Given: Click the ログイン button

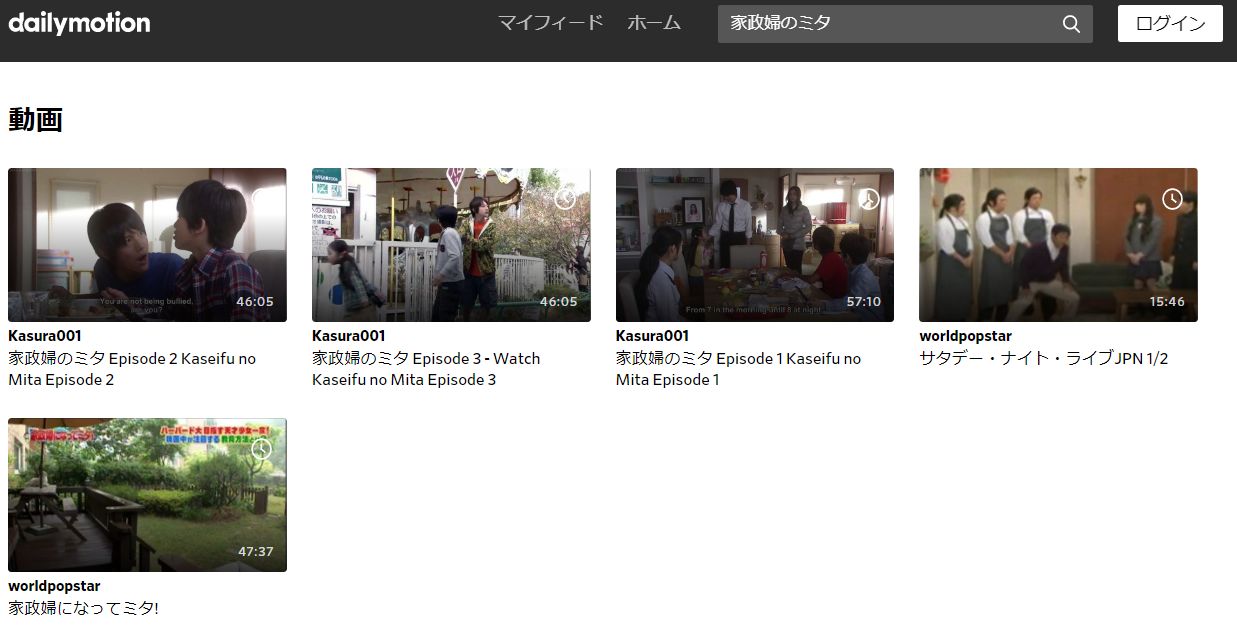Looking at the screenshot, I should (x=1170, y=24).
